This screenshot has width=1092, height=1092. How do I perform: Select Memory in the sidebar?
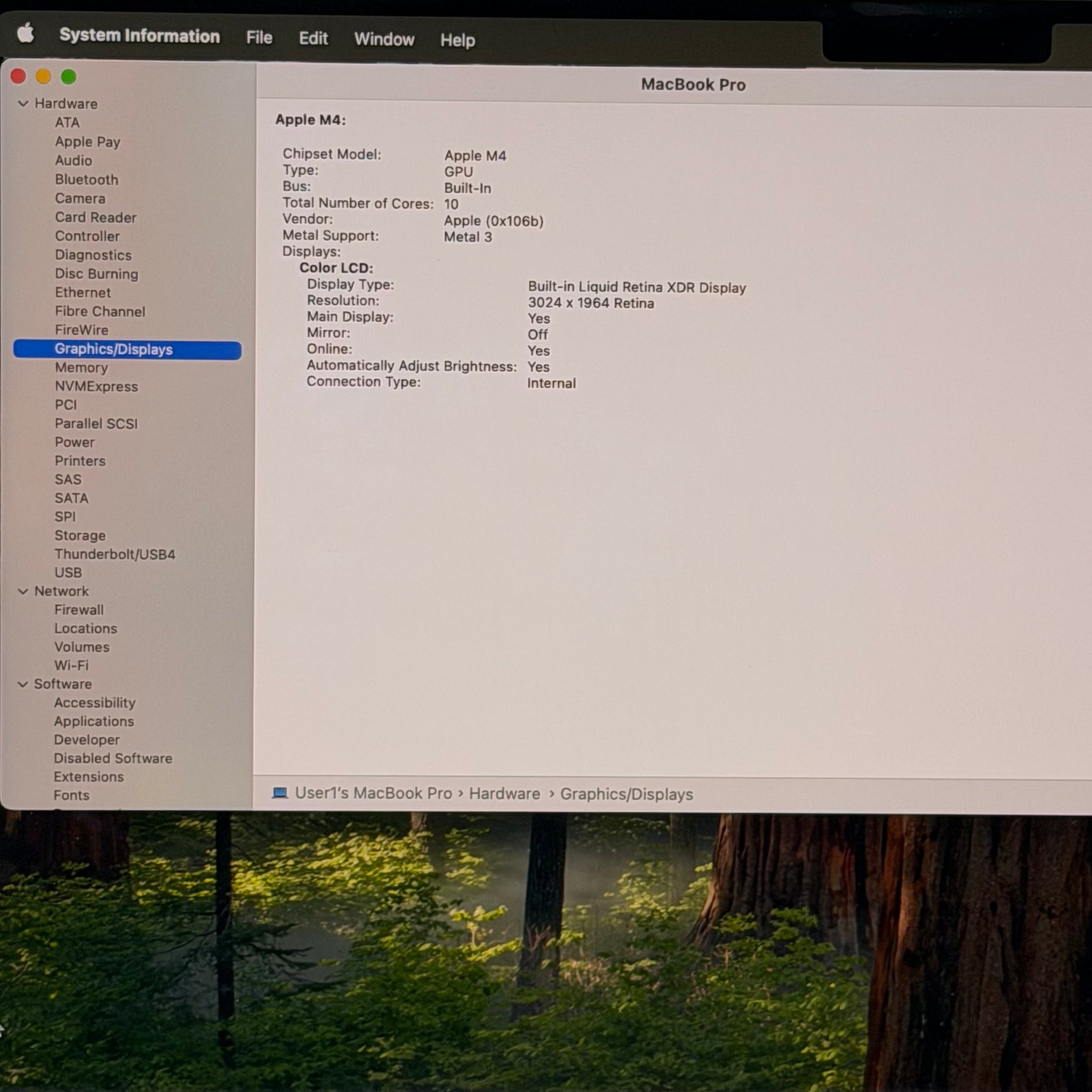point(81,368)
